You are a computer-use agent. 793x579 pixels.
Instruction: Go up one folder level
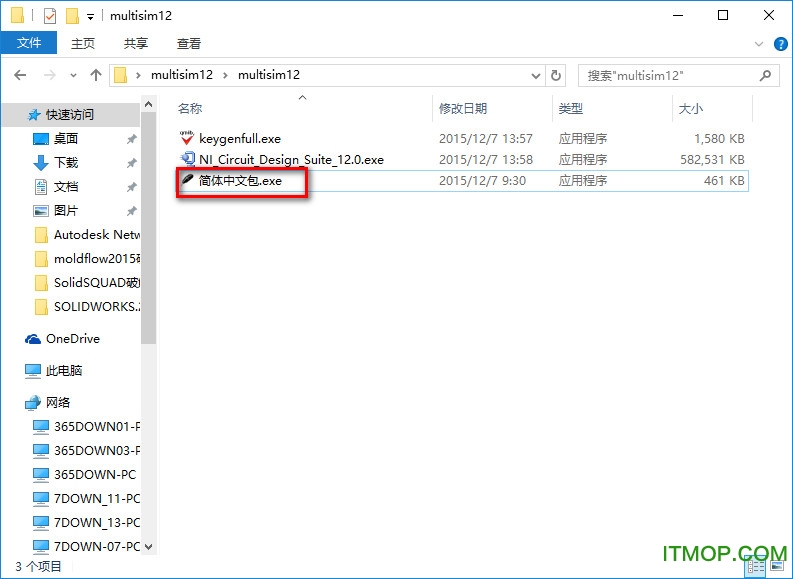pos(96,75)
